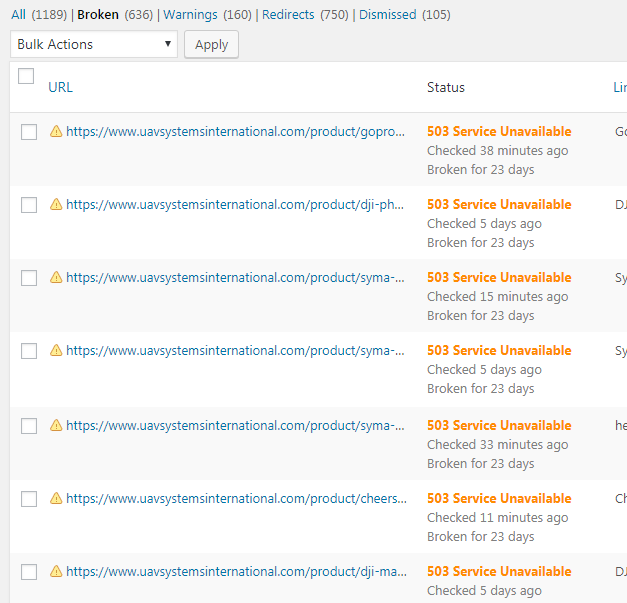The image size is (627, 603).
Task: Sort the table by URL column header
Action: [x=60, y=87]
